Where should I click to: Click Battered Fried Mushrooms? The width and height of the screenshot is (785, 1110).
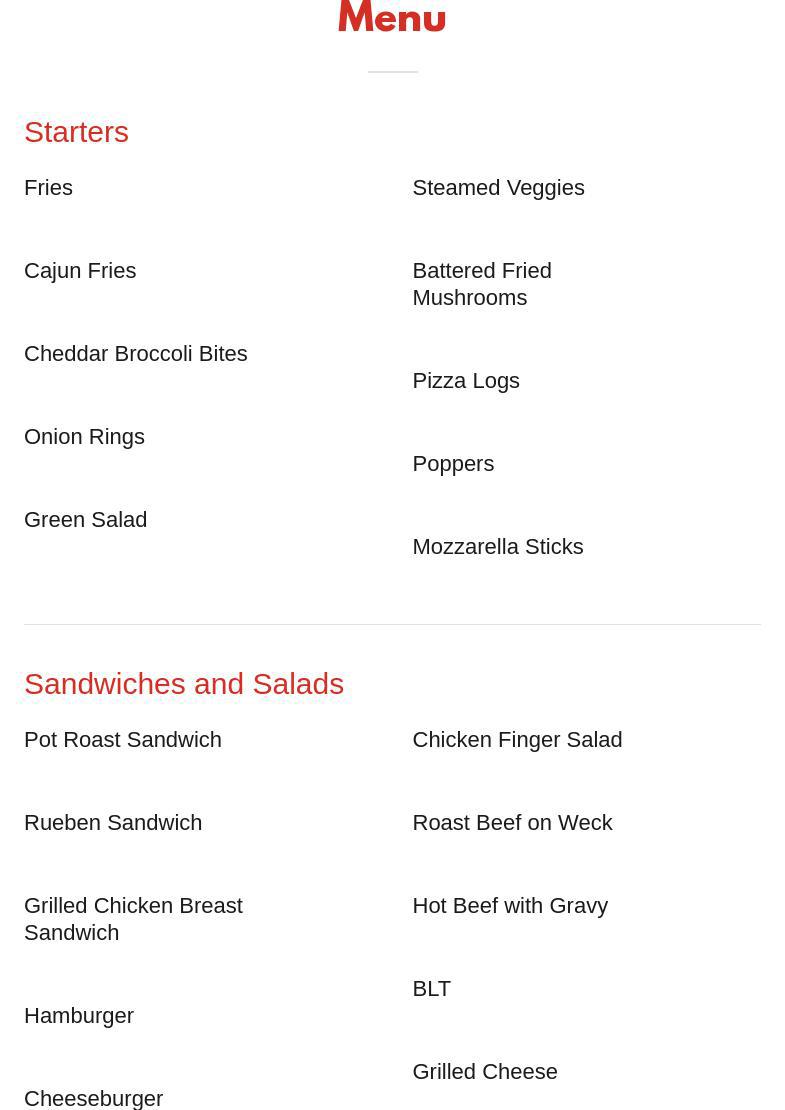[481, 284]
